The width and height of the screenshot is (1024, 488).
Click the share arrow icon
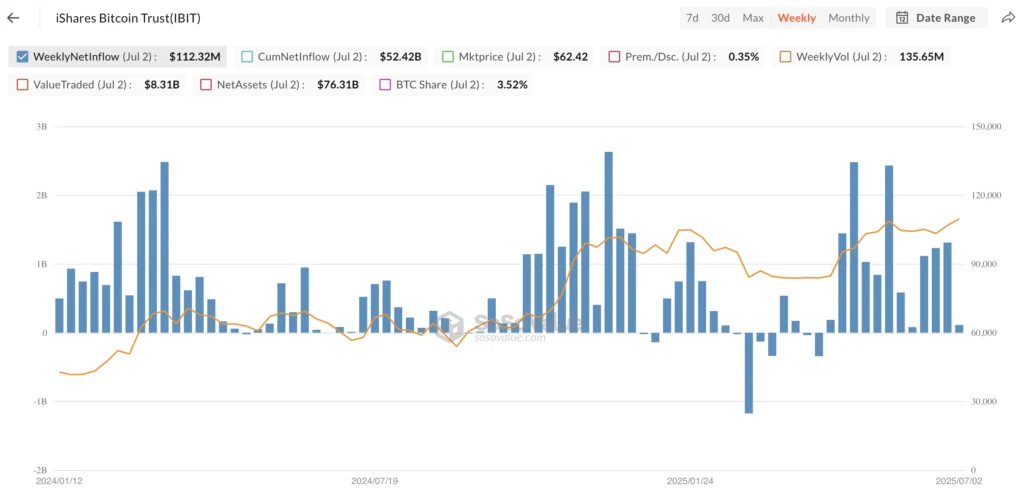(1008, 18)
